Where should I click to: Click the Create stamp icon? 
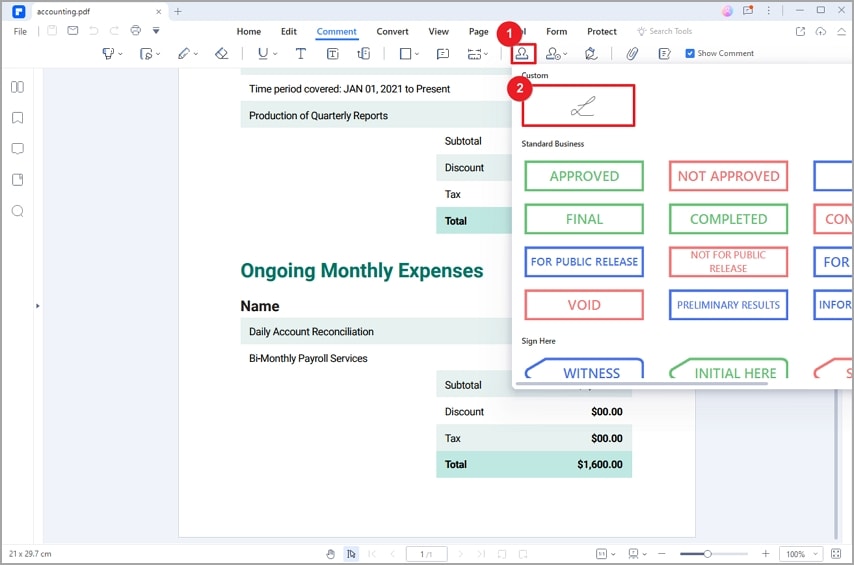click(x=553, y=53)
